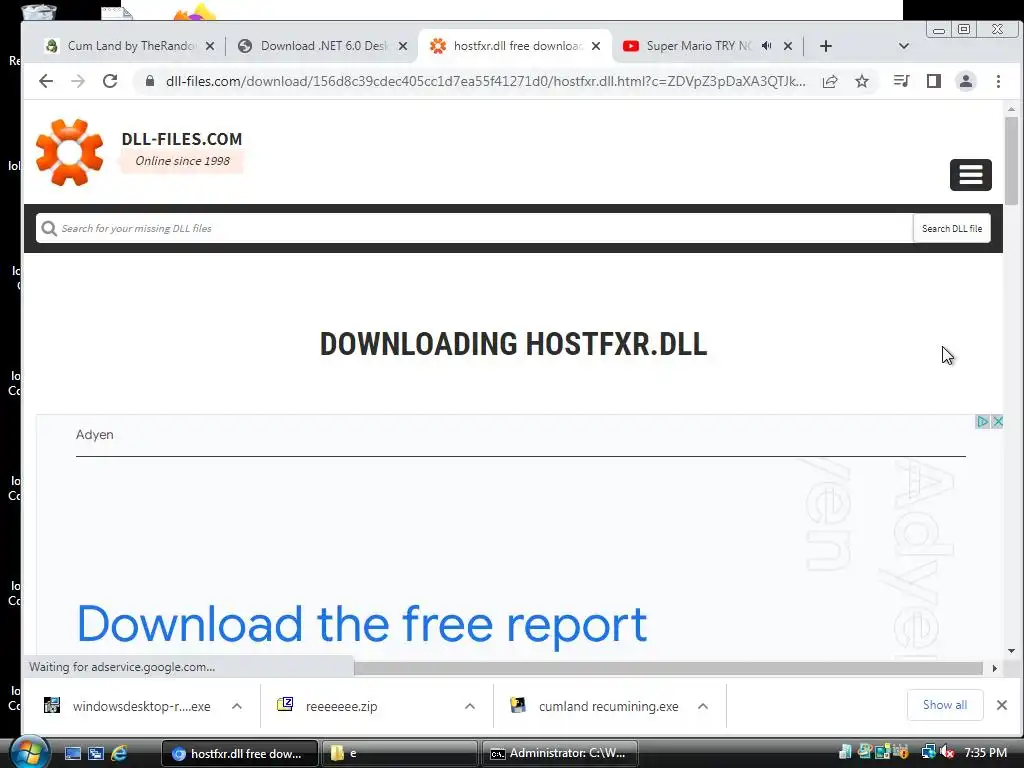Click the network tray icon
1024x768 pixels.
(x=928, y=752)
